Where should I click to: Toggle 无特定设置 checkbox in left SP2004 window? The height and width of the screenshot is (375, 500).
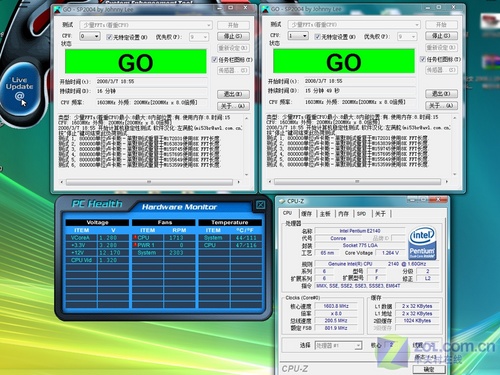pyautogui.click(x=109, y=37)
